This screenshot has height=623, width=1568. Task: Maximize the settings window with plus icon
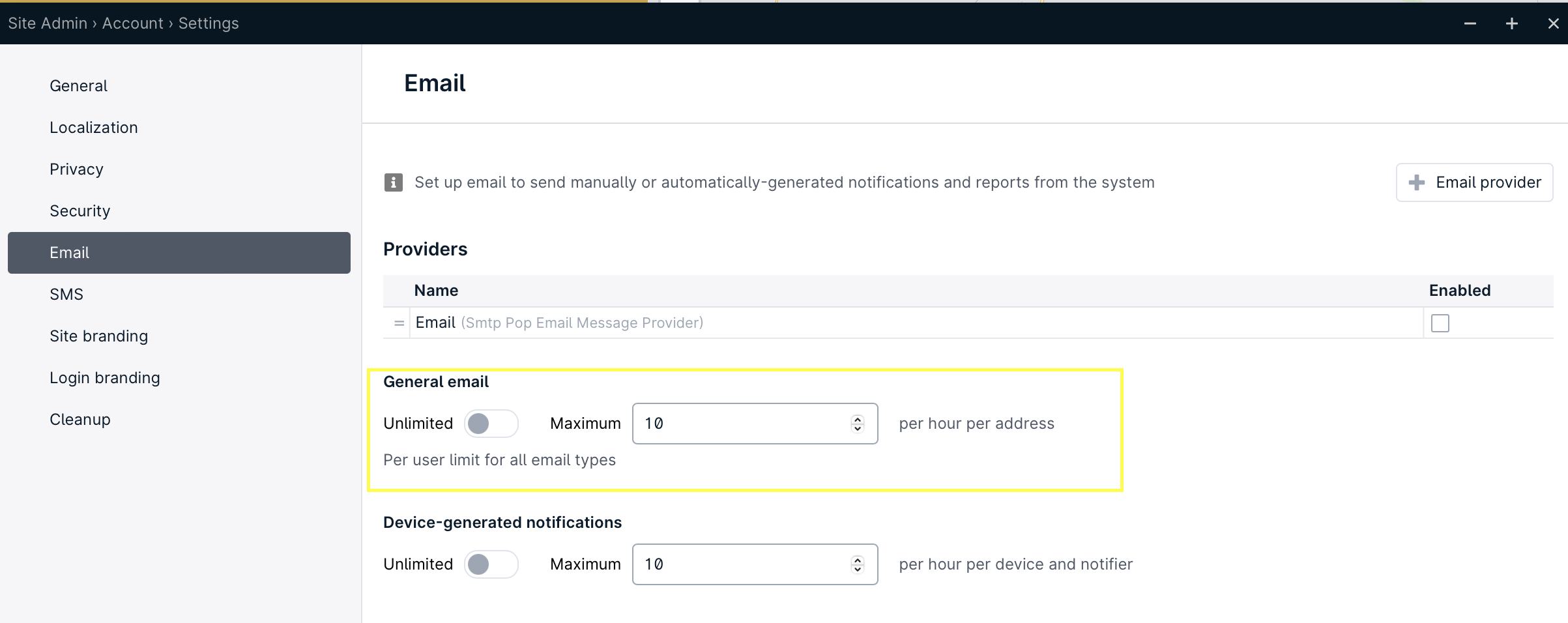coord(1512,23)
